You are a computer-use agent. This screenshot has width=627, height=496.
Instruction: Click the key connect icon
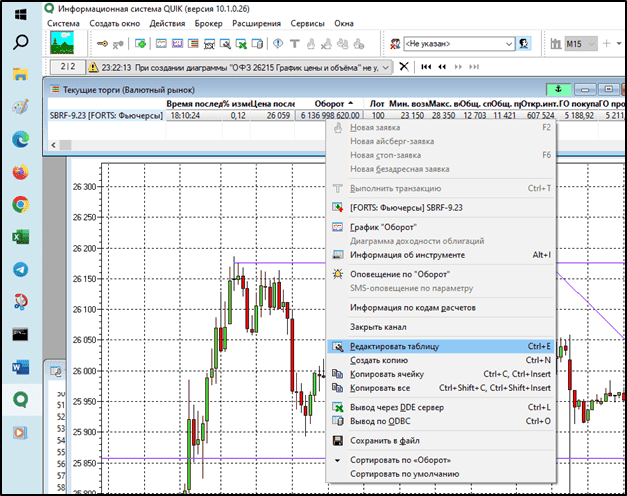click(x=102, y=44)
